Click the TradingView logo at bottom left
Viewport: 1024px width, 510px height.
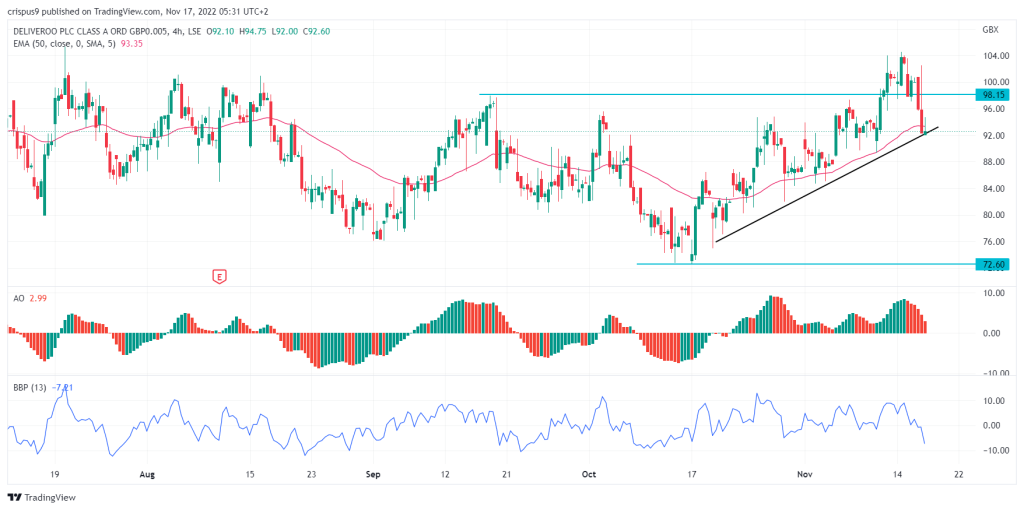coord(42,498)
